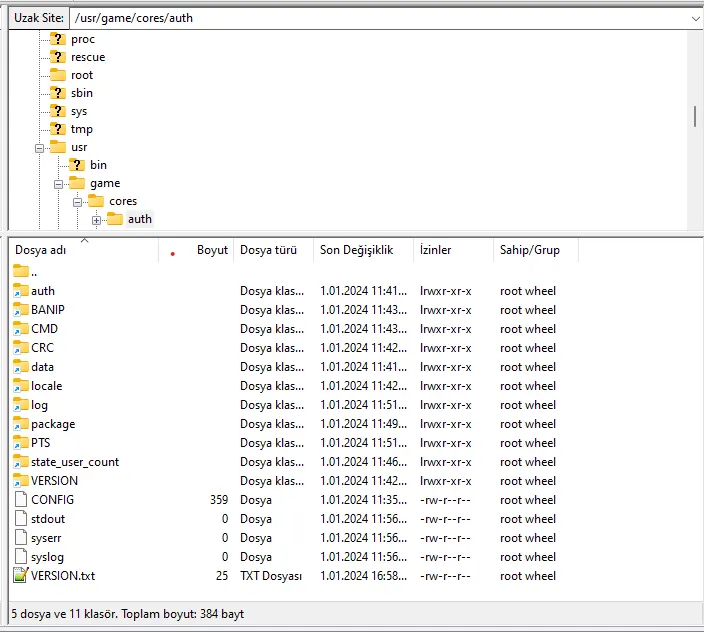Sort by Dosya adı column header
The height and width of the screenshot is (632, 704).
coord(84,250)
